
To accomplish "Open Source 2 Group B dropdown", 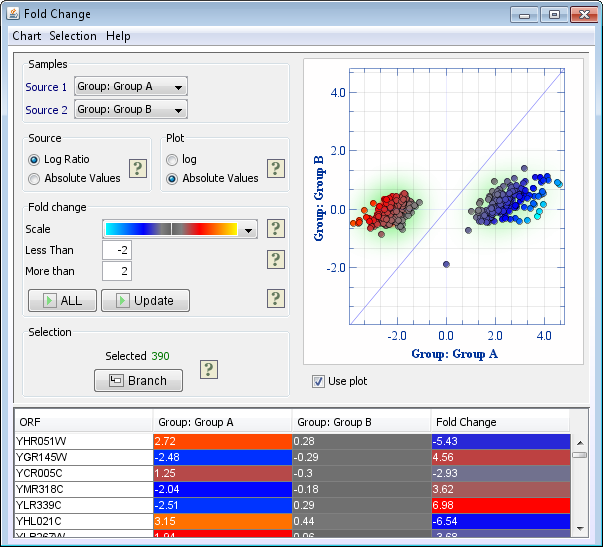I will pyautogui.click(x=131, y=109).
